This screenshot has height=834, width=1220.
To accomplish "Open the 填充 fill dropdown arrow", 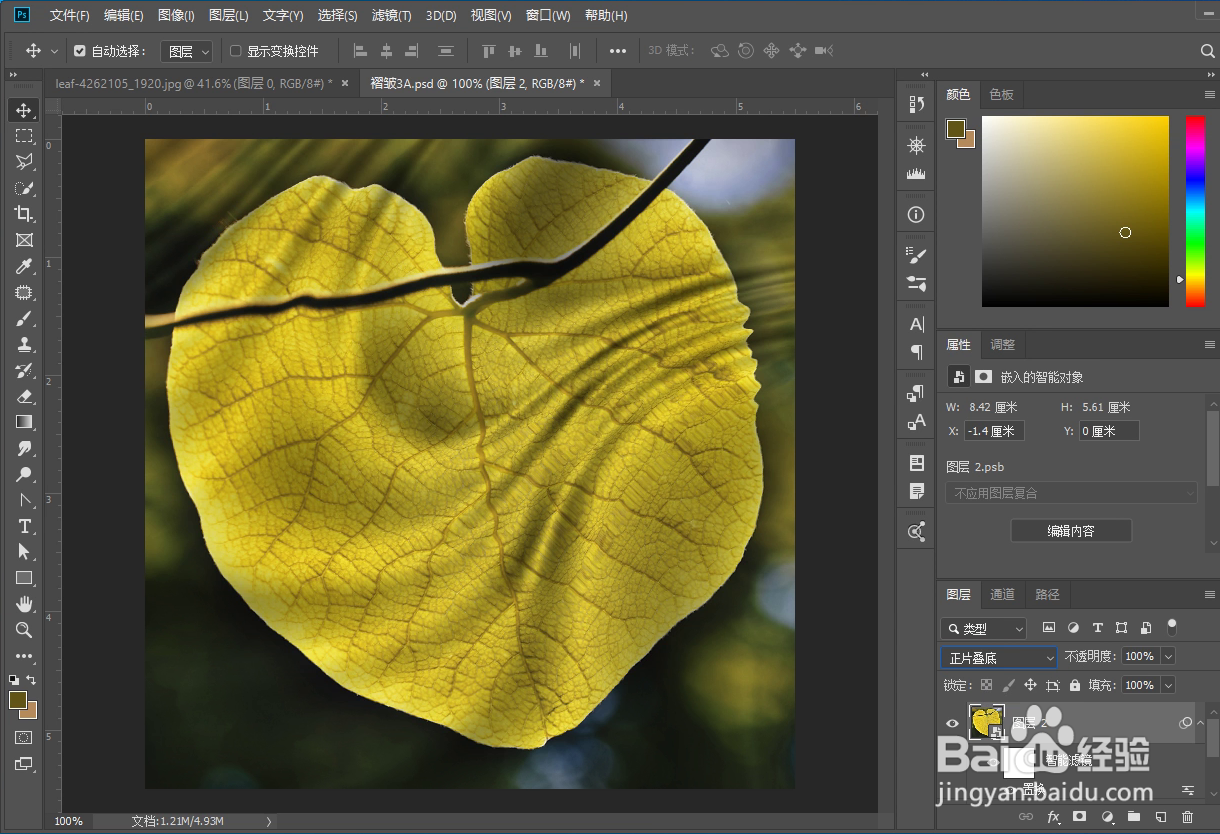I will (1168, 685).
